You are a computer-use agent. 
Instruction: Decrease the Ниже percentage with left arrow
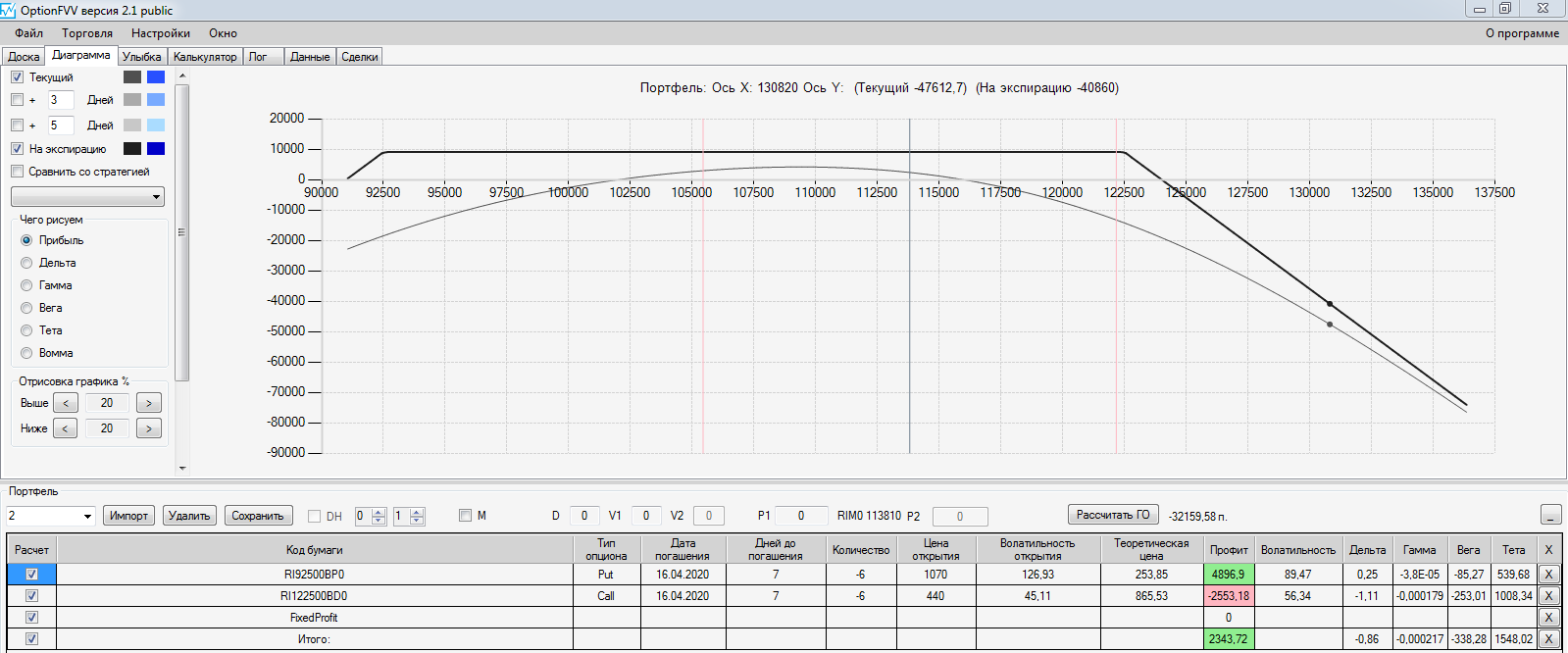[66, 428]
